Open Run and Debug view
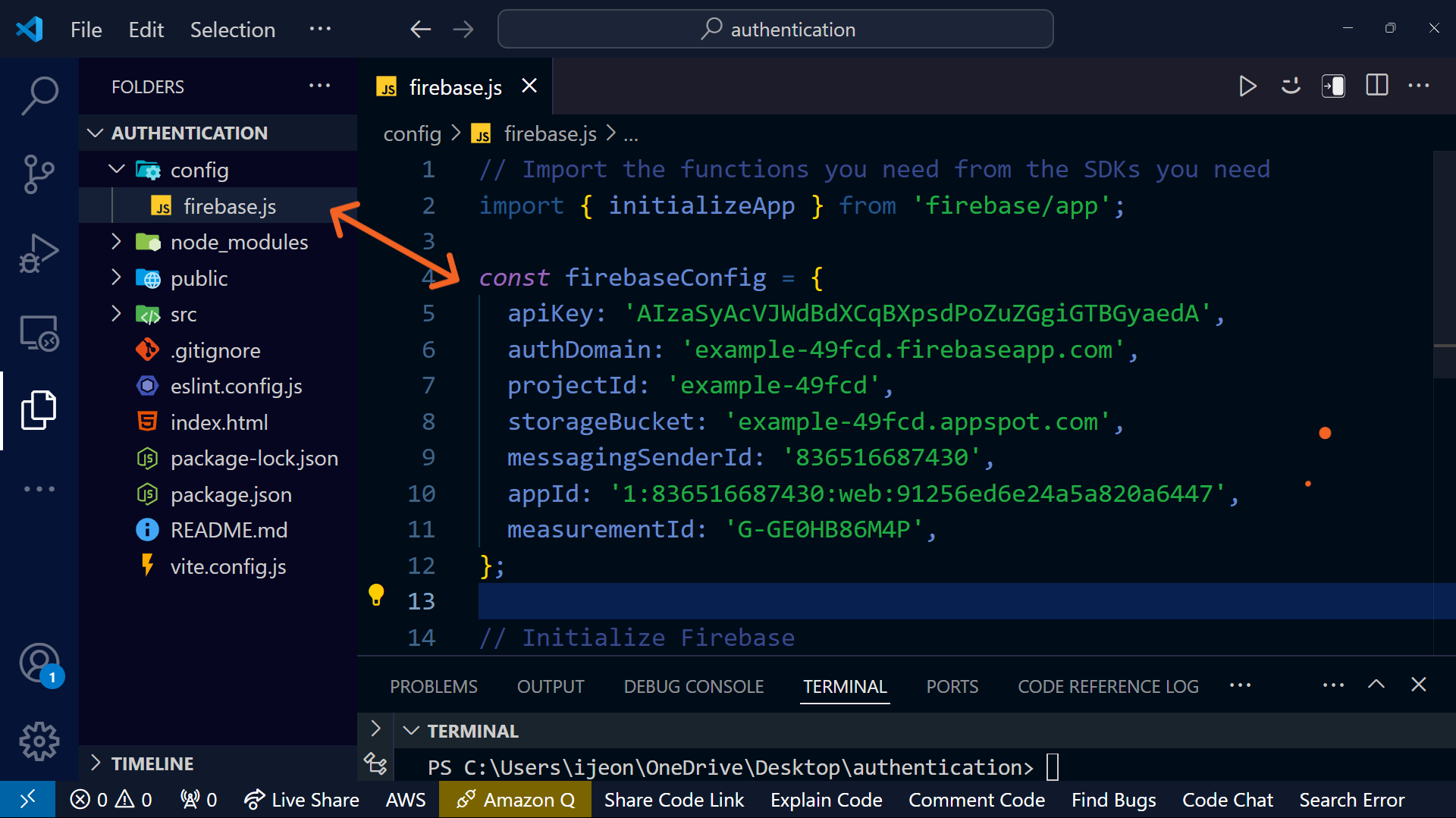The height and width of the screenshot is (818, 1456). 39,253
